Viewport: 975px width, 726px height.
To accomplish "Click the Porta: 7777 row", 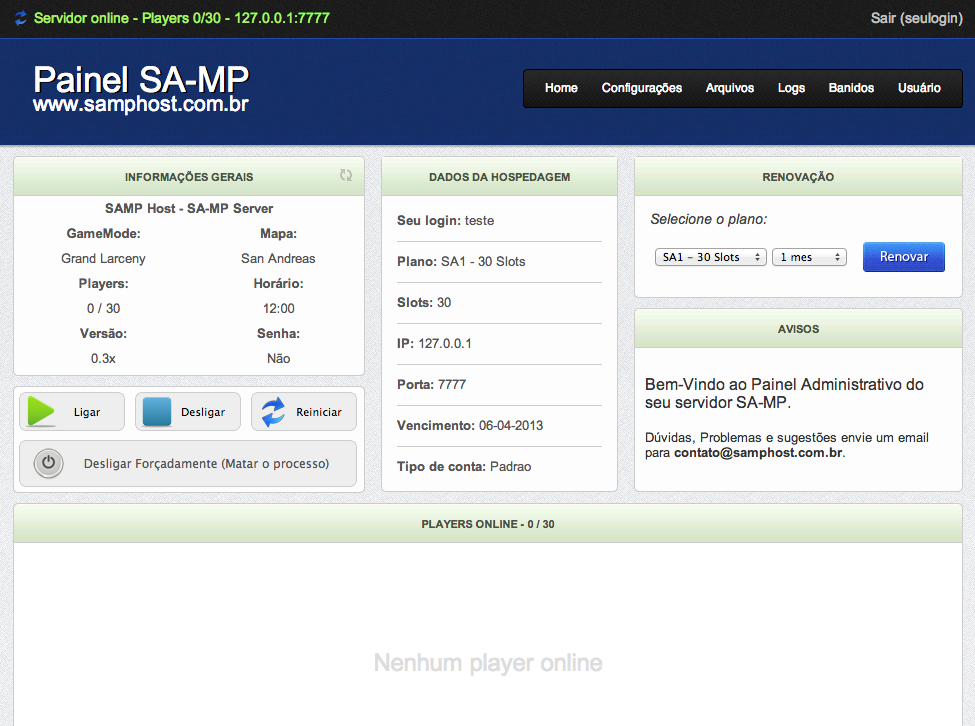I will pyautogui.click(x=499, y=385).
